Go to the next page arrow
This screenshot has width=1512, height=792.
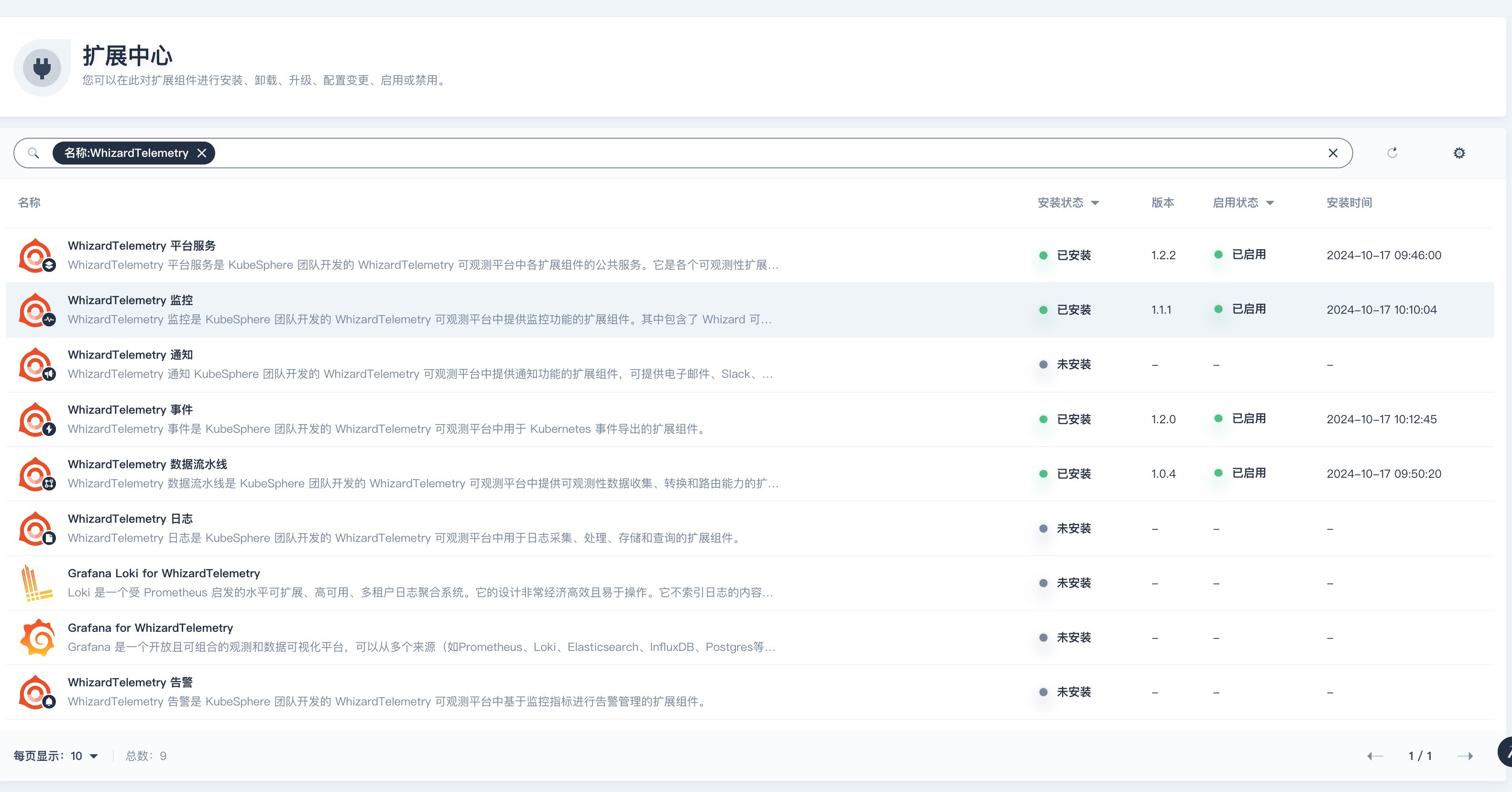[x=1465, y=756]
